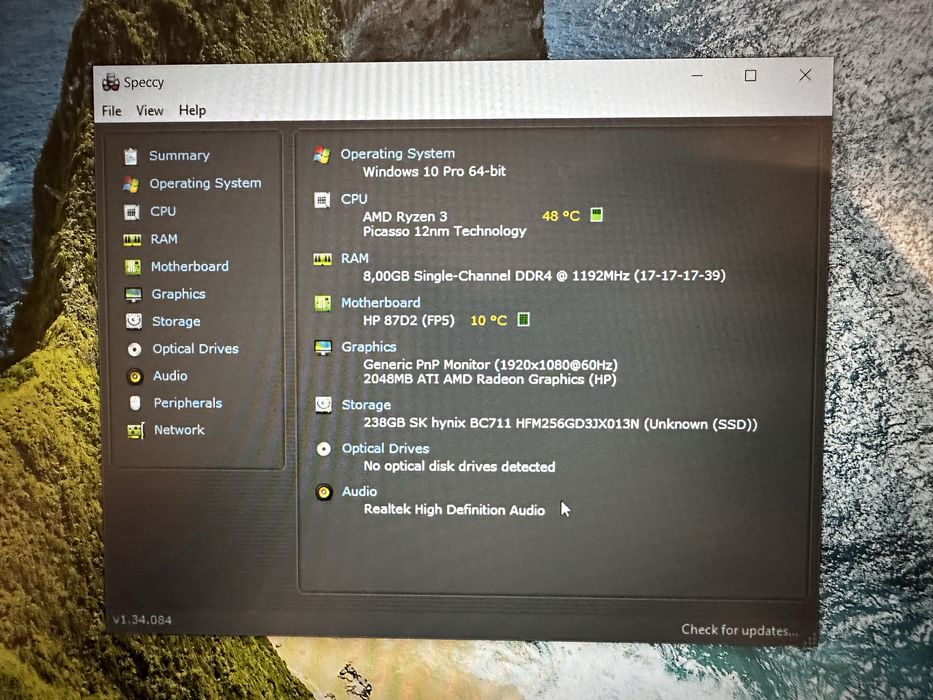933x700 pixels.
Task: Maximize the Speccy window
Action: 751,76
